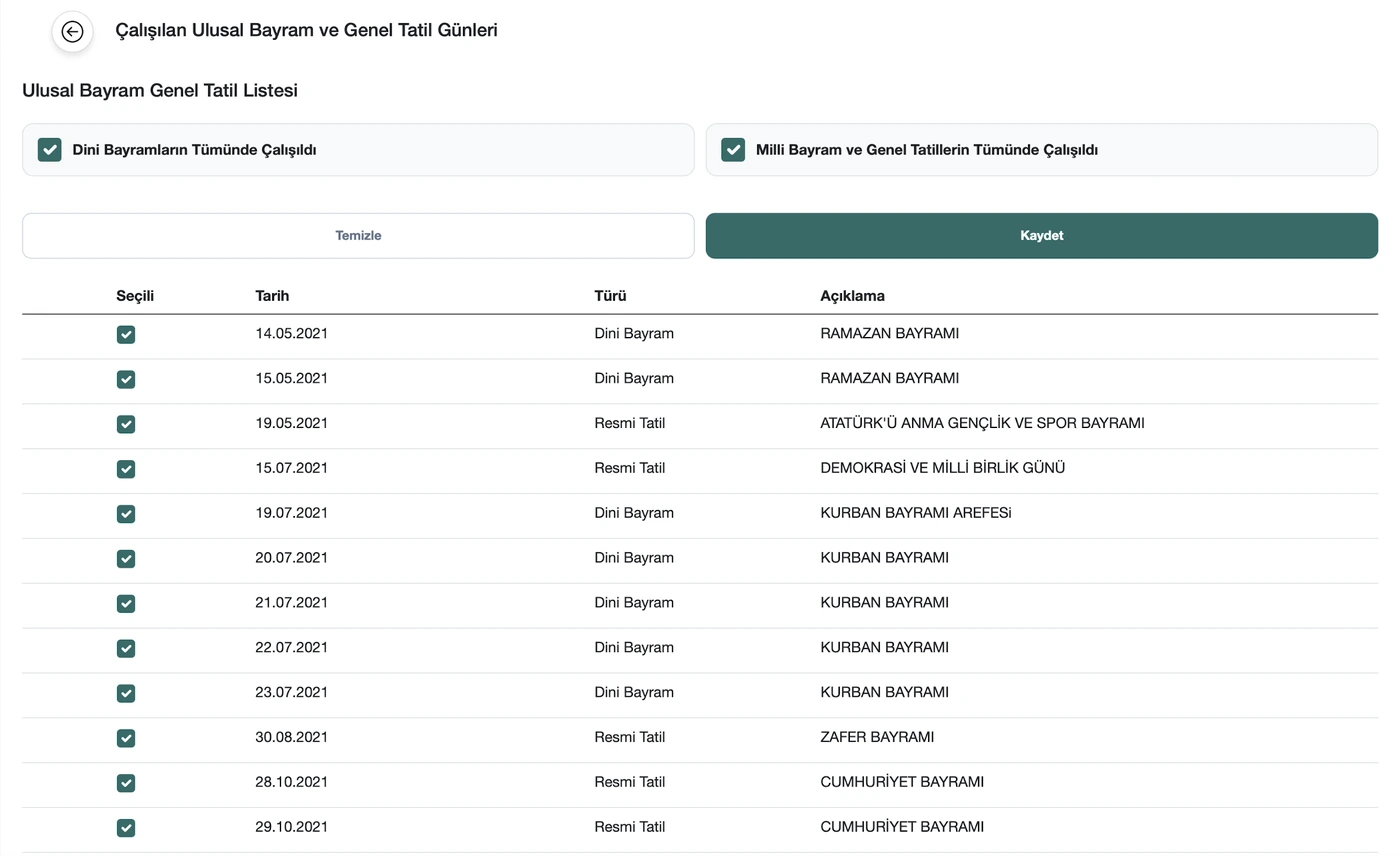Click RAMAZAN BAYRAMI in the 15.05.2021 row
This screenshot has width=1400, height=856.
(x=890, y=378)
